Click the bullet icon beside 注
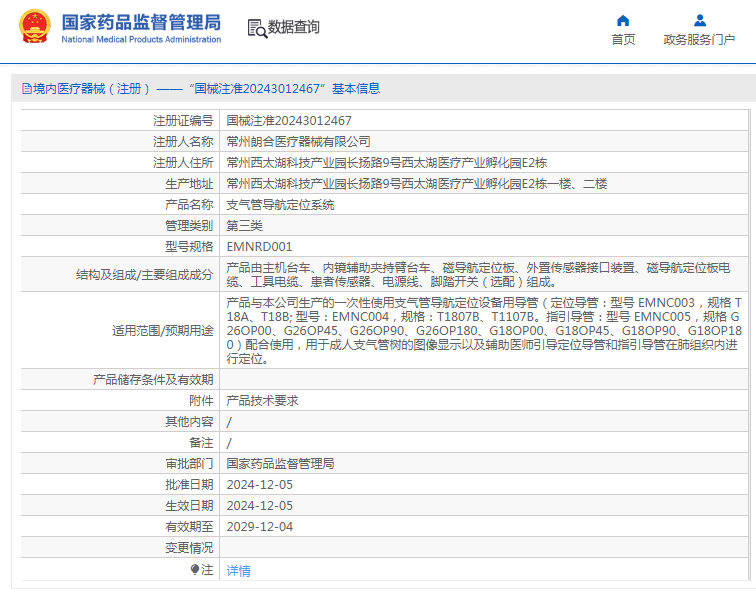The width and height of the screenshot is (756, 589). 195,570
